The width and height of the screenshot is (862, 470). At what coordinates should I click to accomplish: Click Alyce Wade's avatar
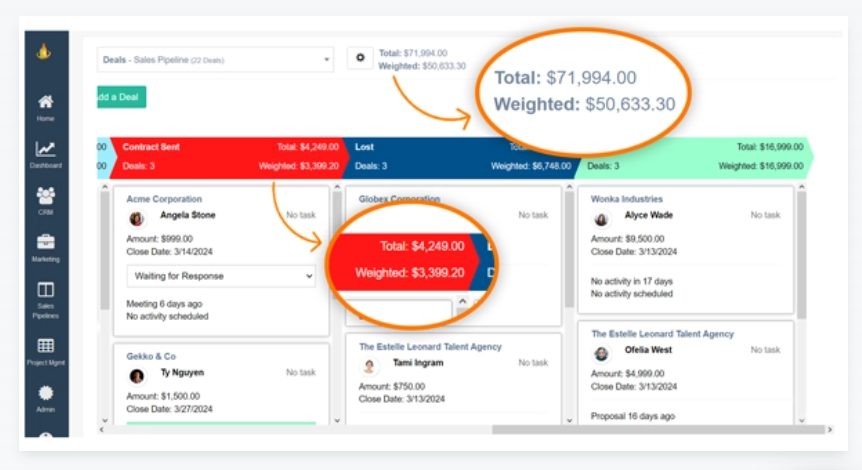point(601,219)
